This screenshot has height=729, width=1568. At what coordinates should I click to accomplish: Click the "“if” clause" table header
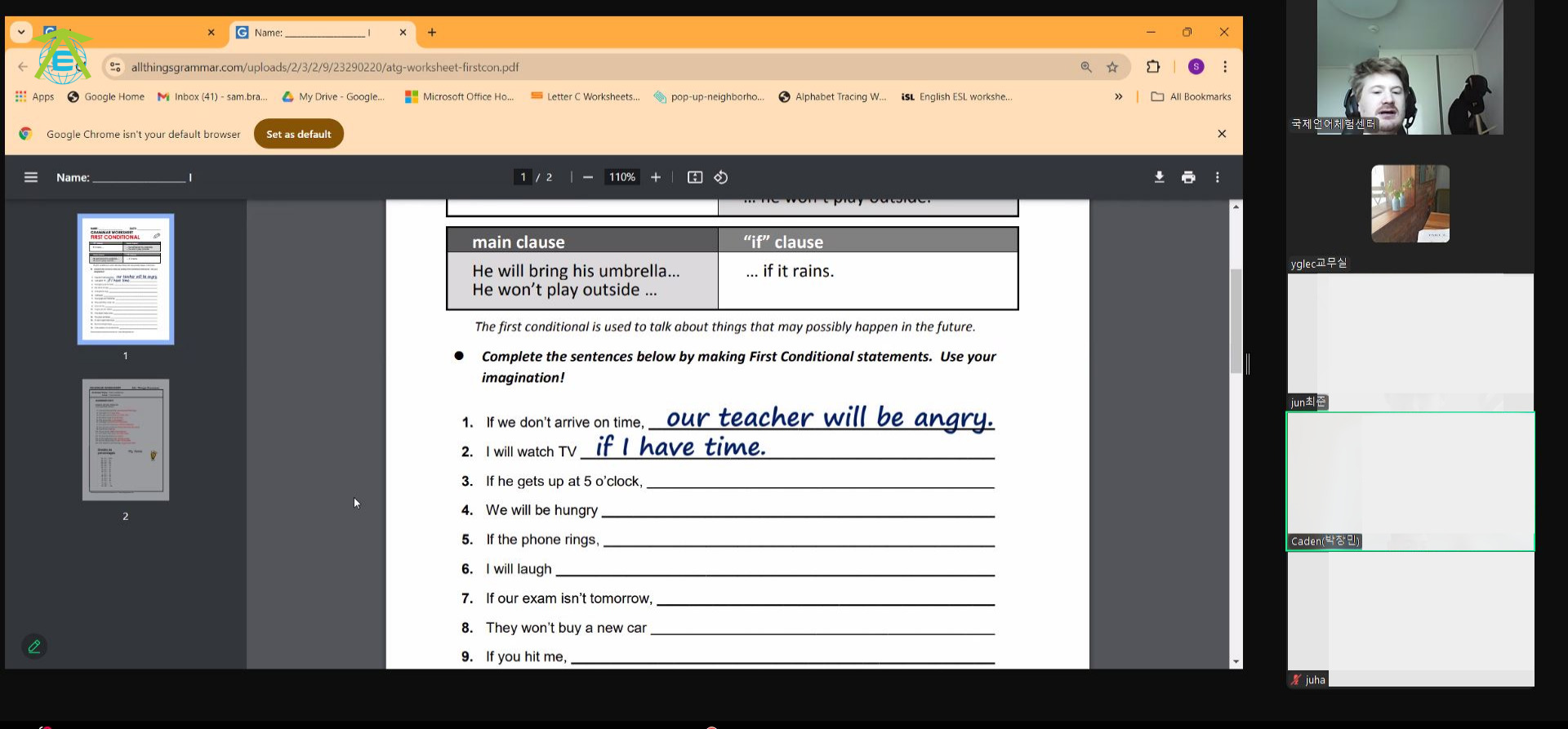[x=783, y=242]
